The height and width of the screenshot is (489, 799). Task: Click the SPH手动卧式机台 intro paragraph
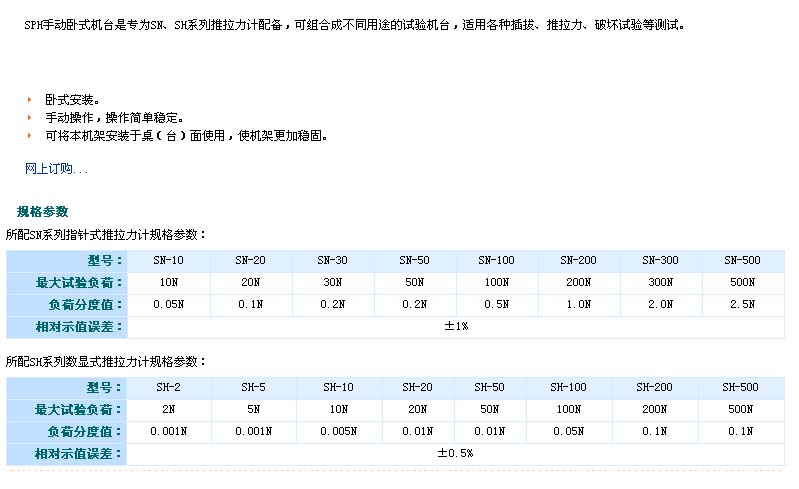355,25
